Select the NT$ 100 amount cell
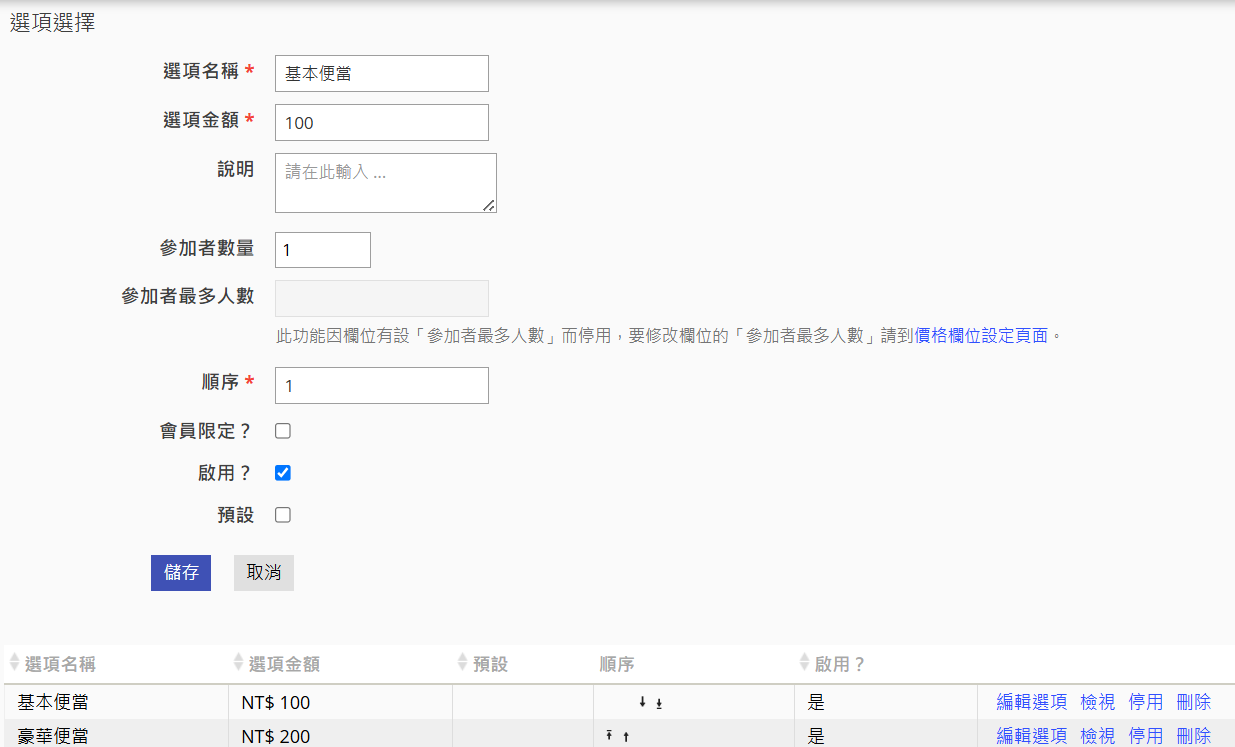 click(x=340, y=702)
